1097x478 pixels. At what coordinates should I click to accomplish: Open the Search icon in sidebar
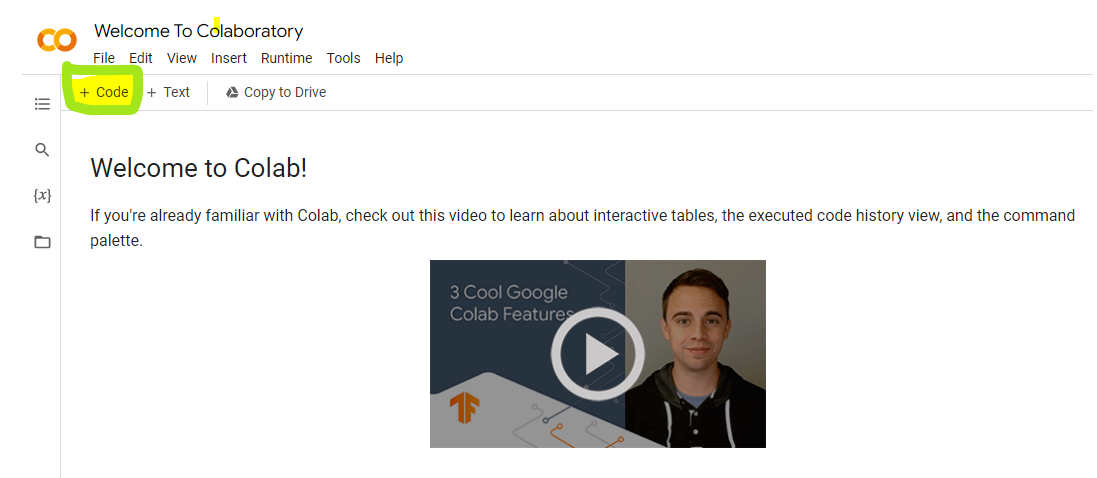coord(42,150)
